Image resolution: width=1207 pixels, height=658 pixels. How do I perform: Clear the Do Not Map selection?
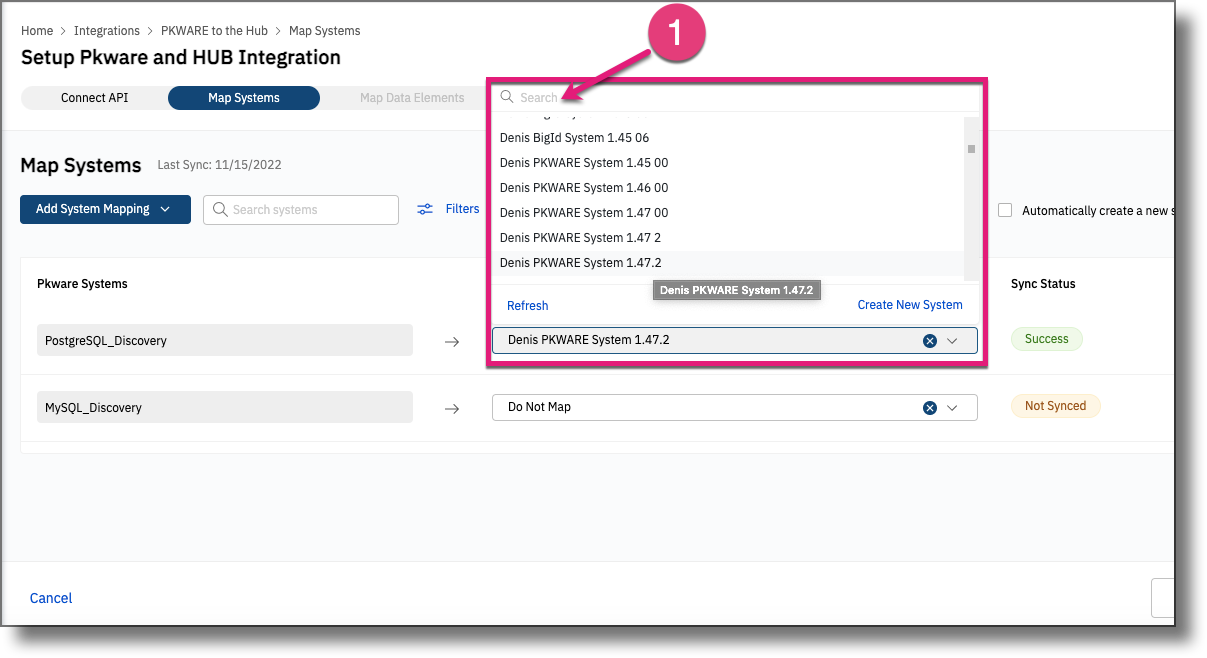coord(929,407)
